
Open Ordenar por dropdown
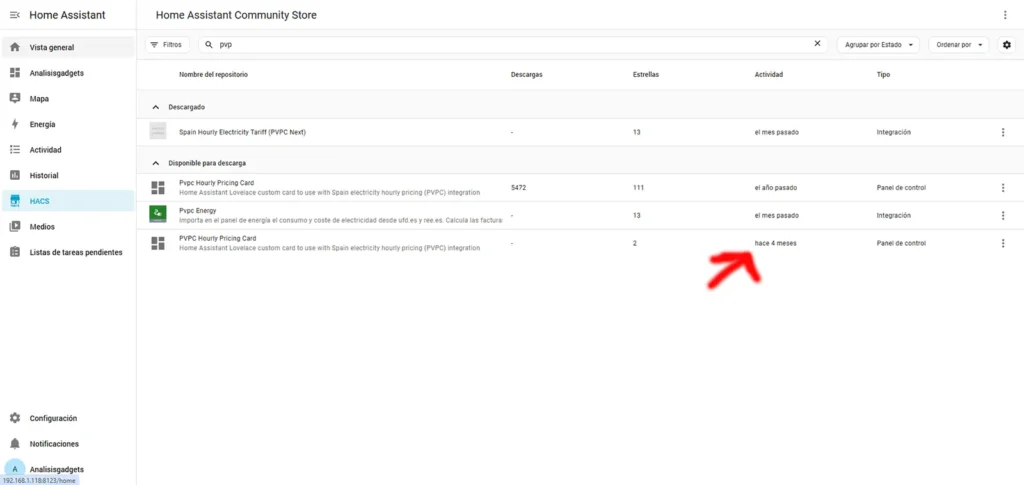click(x=959, y=44)
